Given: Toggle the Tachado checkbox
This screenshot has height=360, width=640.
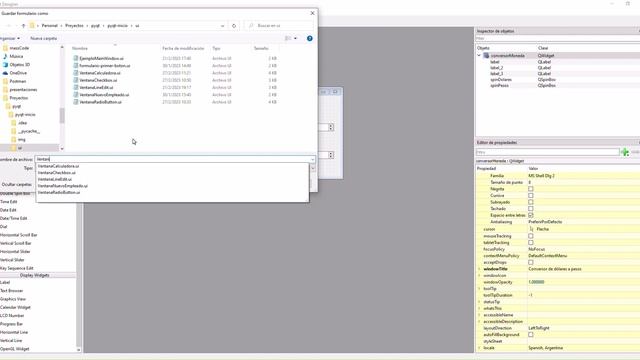Looking at the screenshot, I should [531, 209].
